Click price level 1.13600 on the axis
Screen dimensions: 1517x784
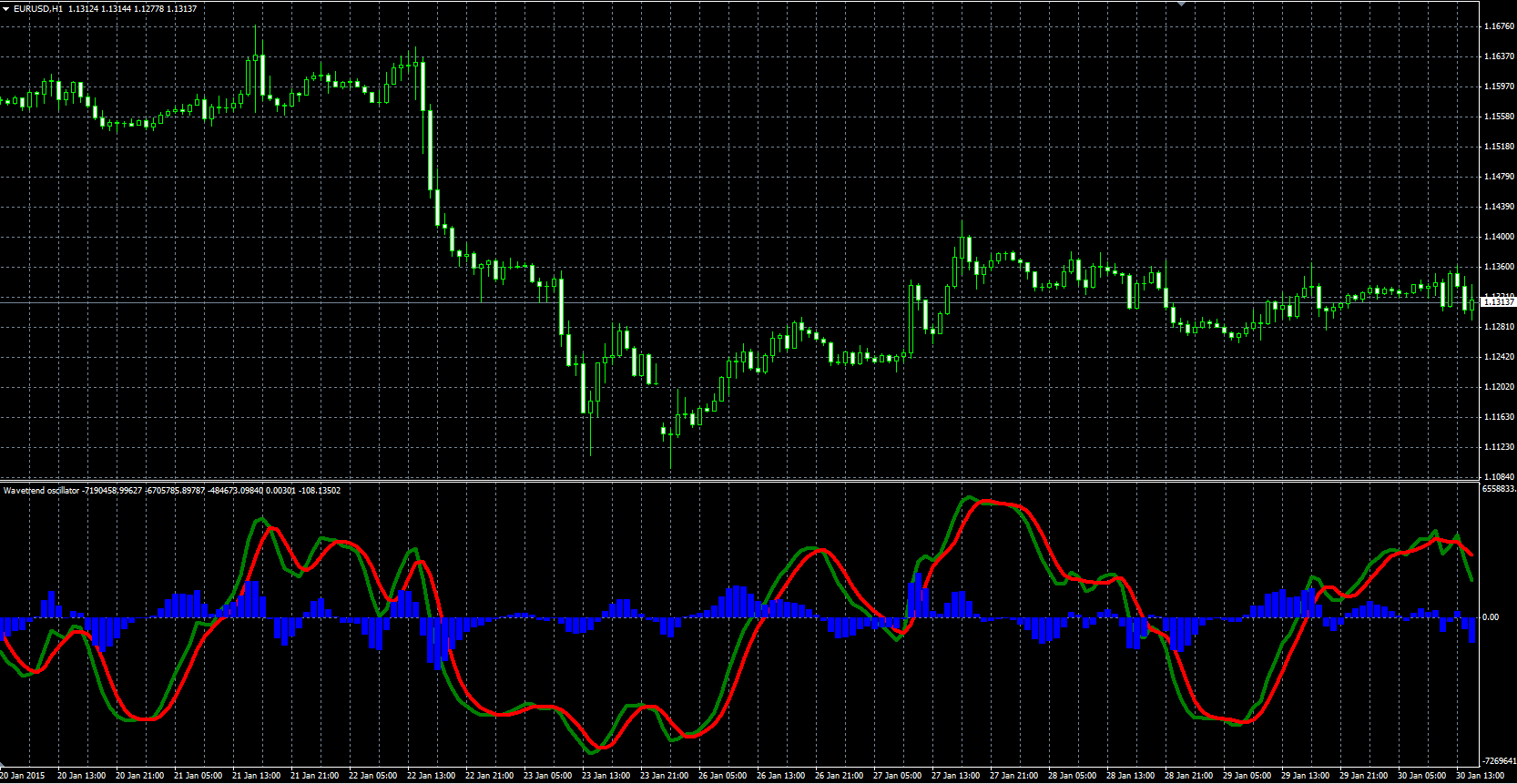point(1499,267)
